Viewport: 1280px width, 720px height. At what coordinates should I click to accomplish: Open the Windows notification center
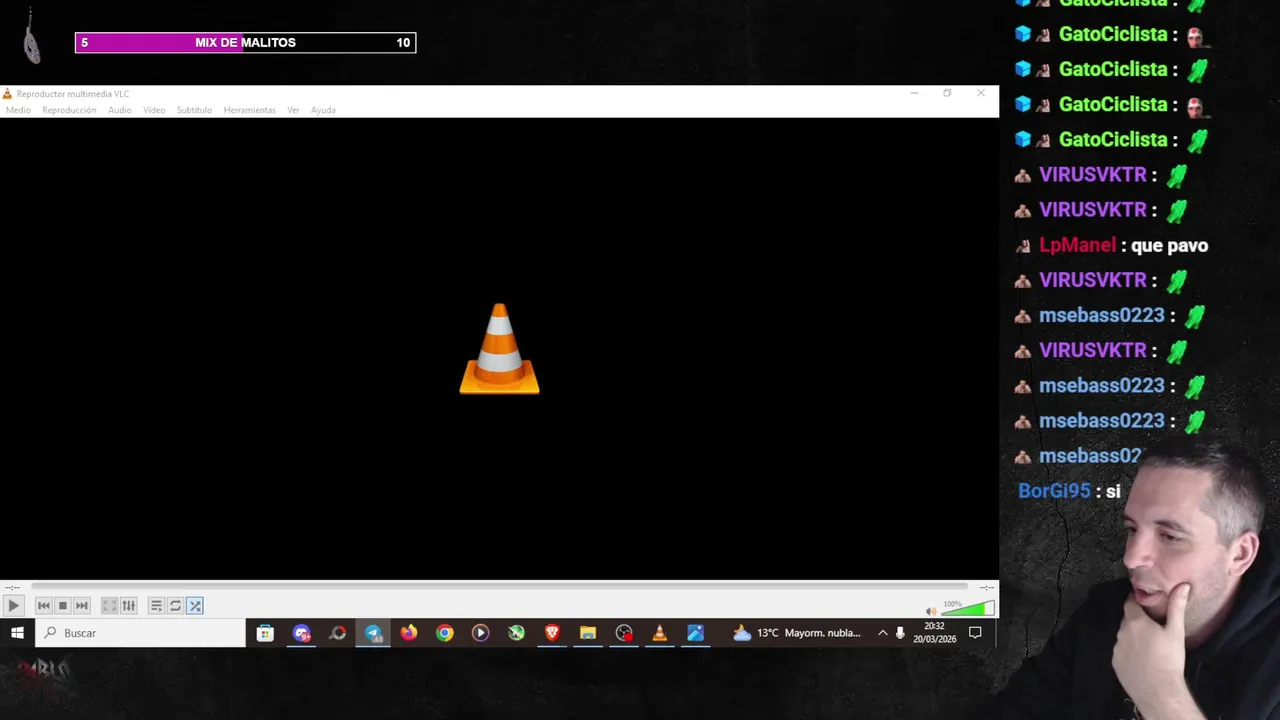pyautogui.click(x=975, y=633)
